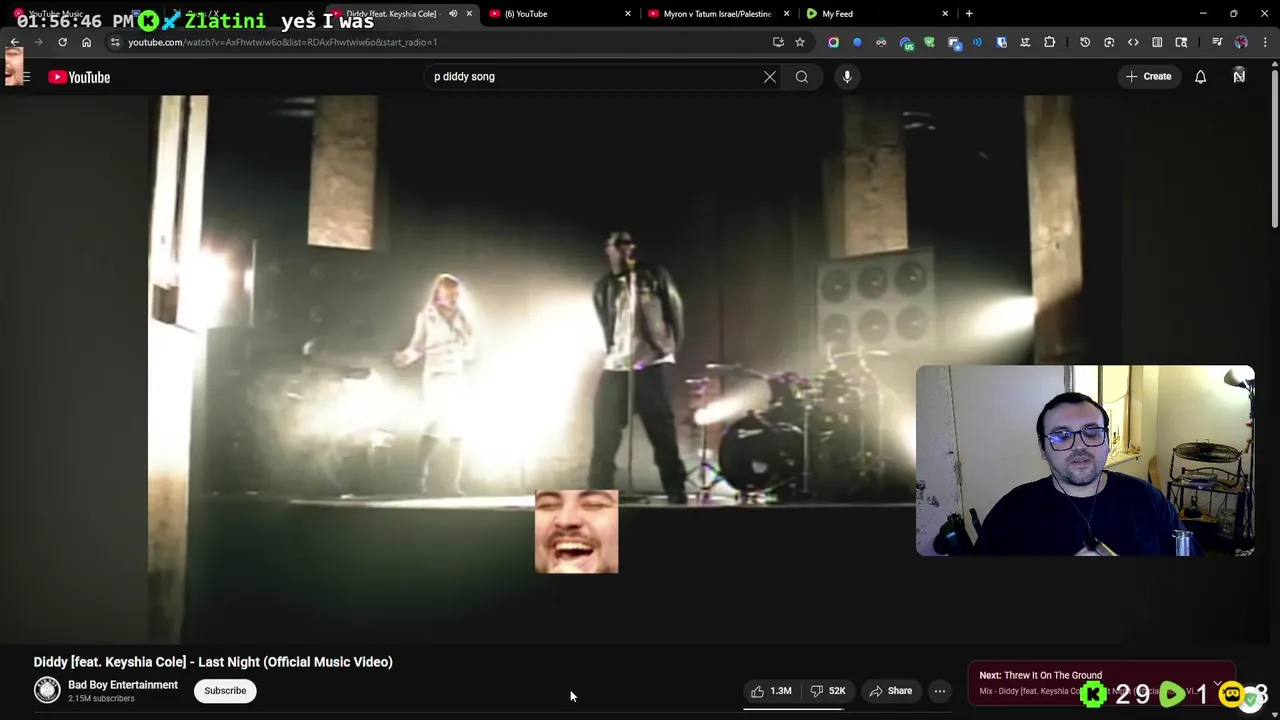Click the Bad Boy Entertainment channel avatar

pyautogui.click(x=47, y=690)
